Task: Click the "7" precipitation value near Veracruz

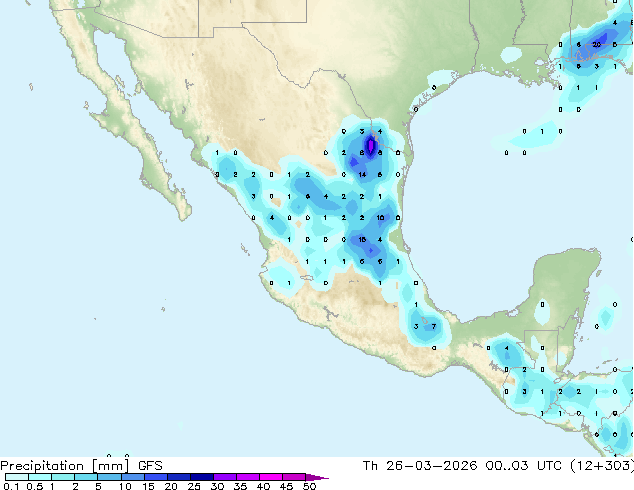Action: click(x=434, y=326)
